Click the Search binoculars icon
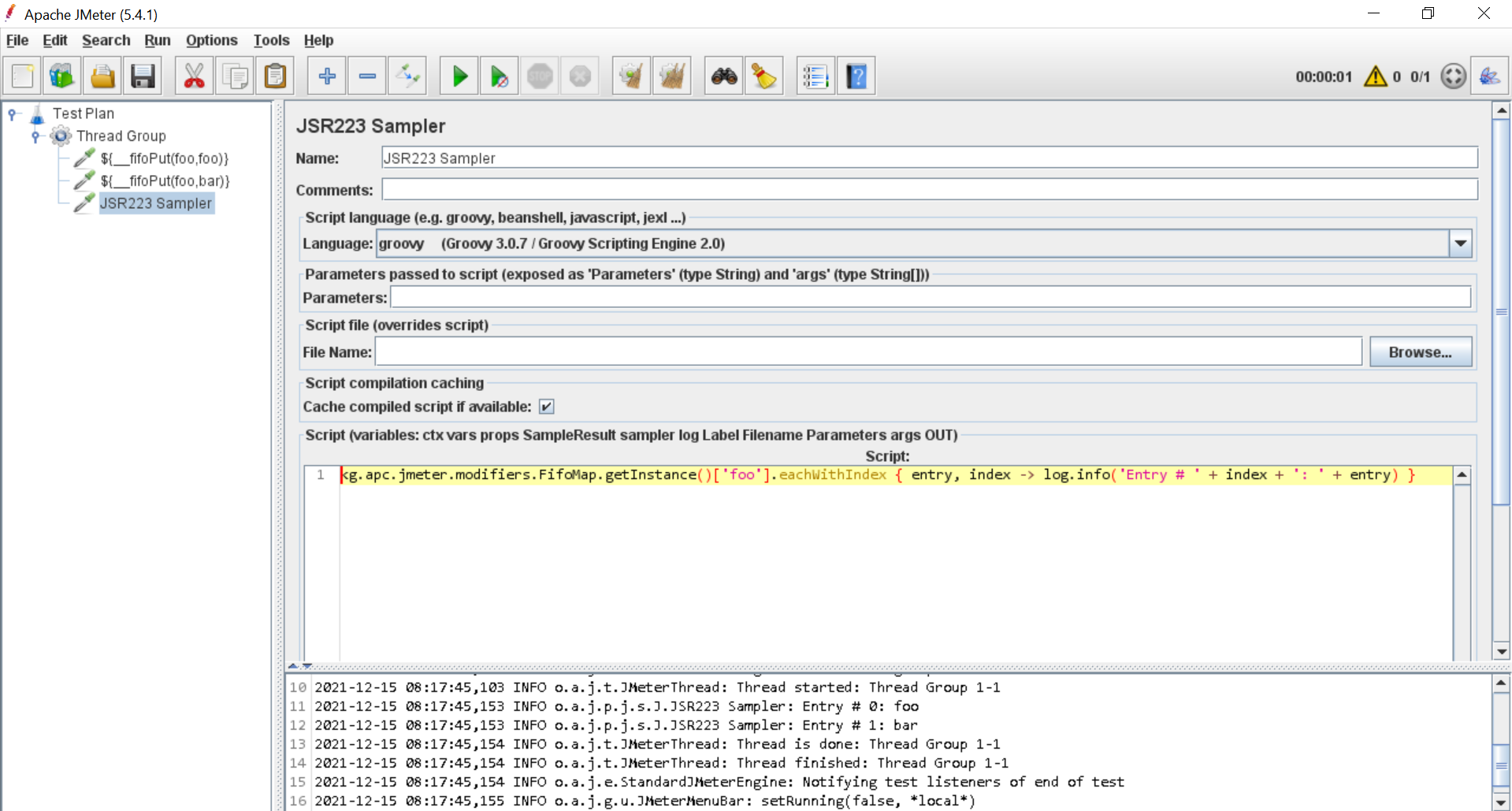Screen dimensions: 1512x811 coord(724,76)
